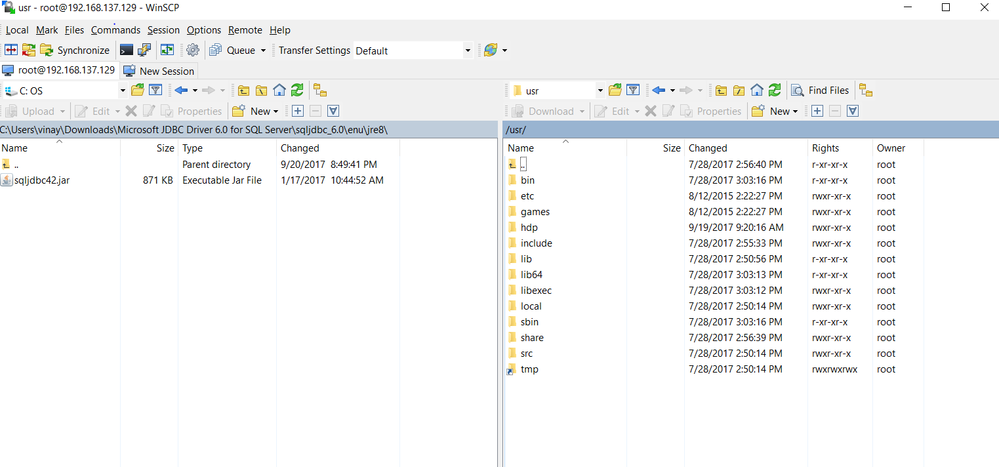This screenshot has width=999, height=467.
Task: Go to remote parent directory icon
Action: 721,90
